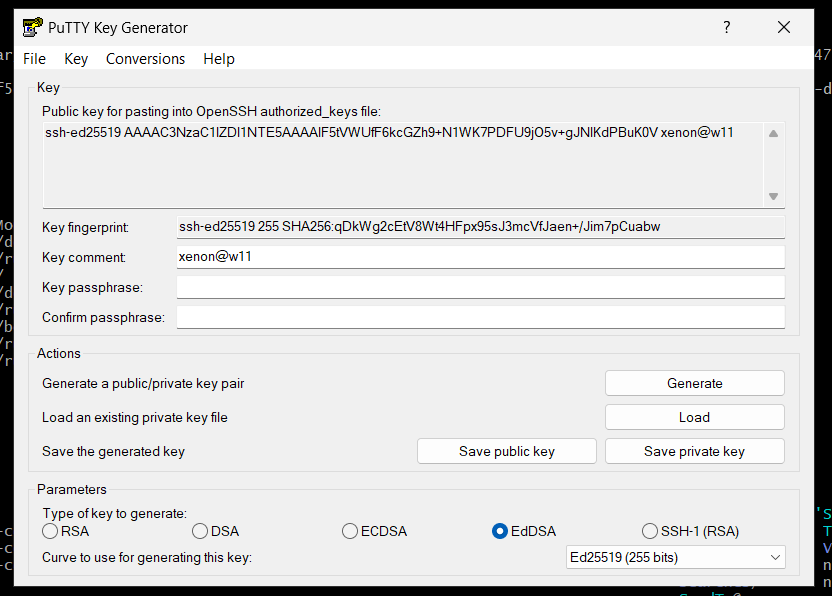Close the PuTTY Key Generator window
Screen dimensions: 832x596
tap(784, 28)
